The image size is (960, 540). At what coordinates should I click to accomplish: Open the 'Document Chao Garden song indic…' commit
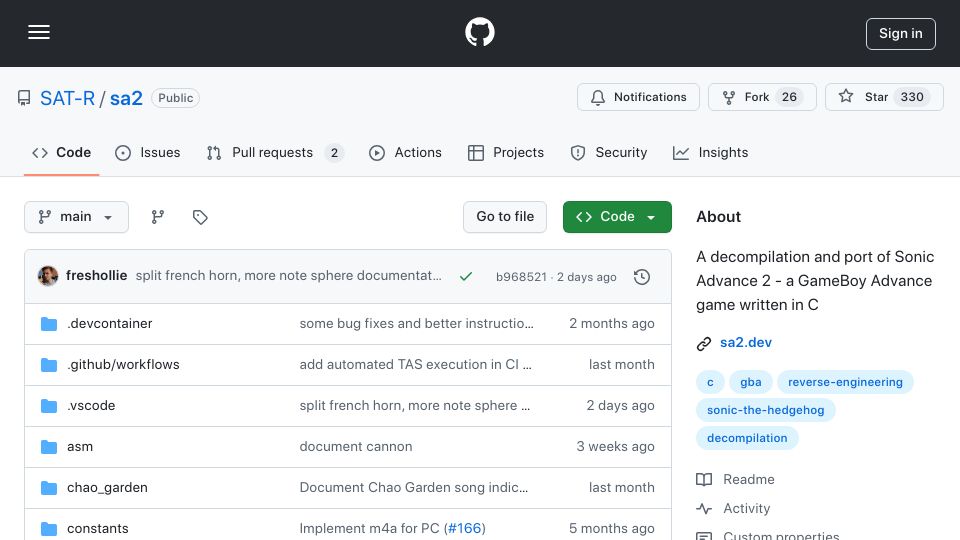[x=413, y=487]
